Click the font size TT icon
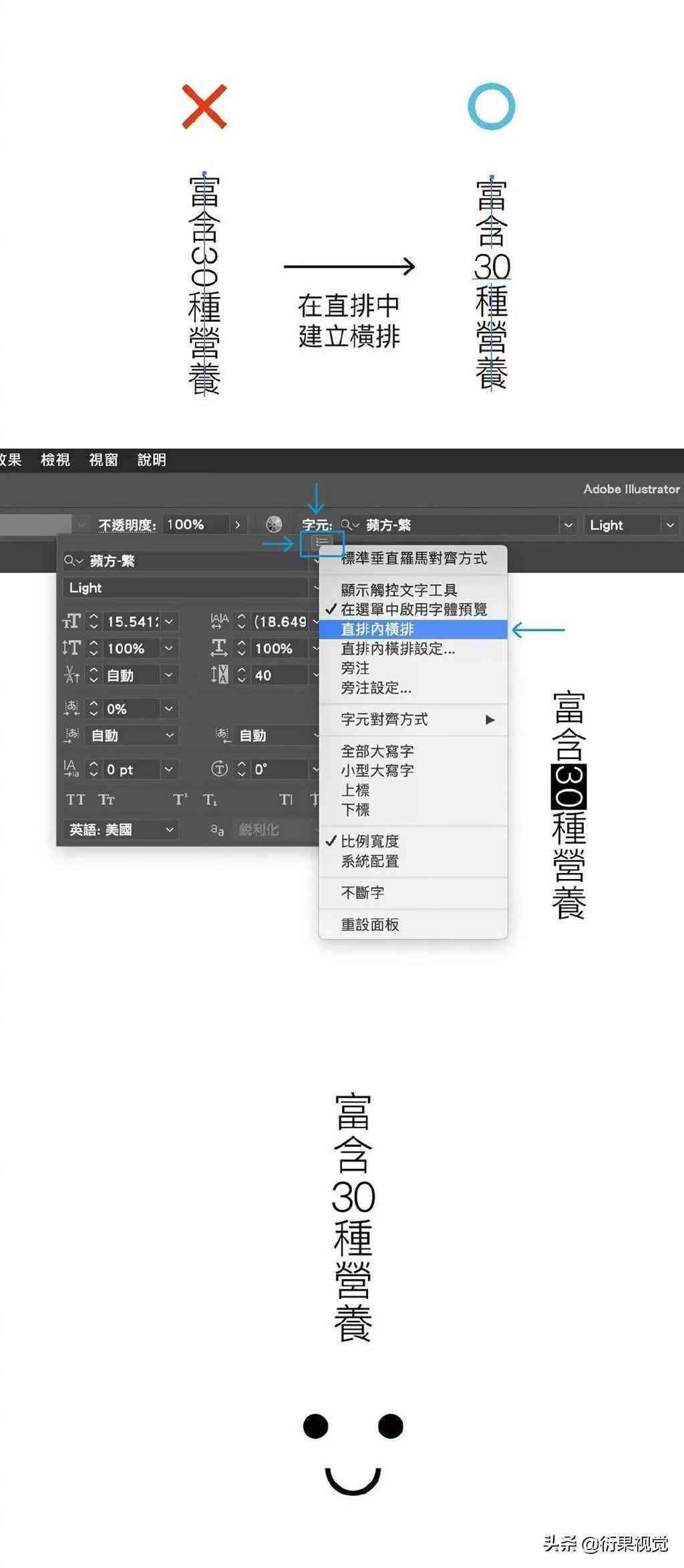 tap(71, 622)
